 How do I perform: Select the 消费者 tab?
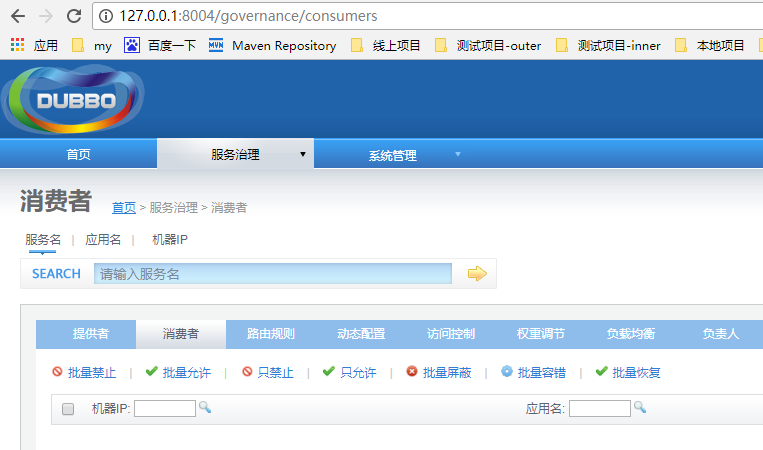[x=181, y=334]
